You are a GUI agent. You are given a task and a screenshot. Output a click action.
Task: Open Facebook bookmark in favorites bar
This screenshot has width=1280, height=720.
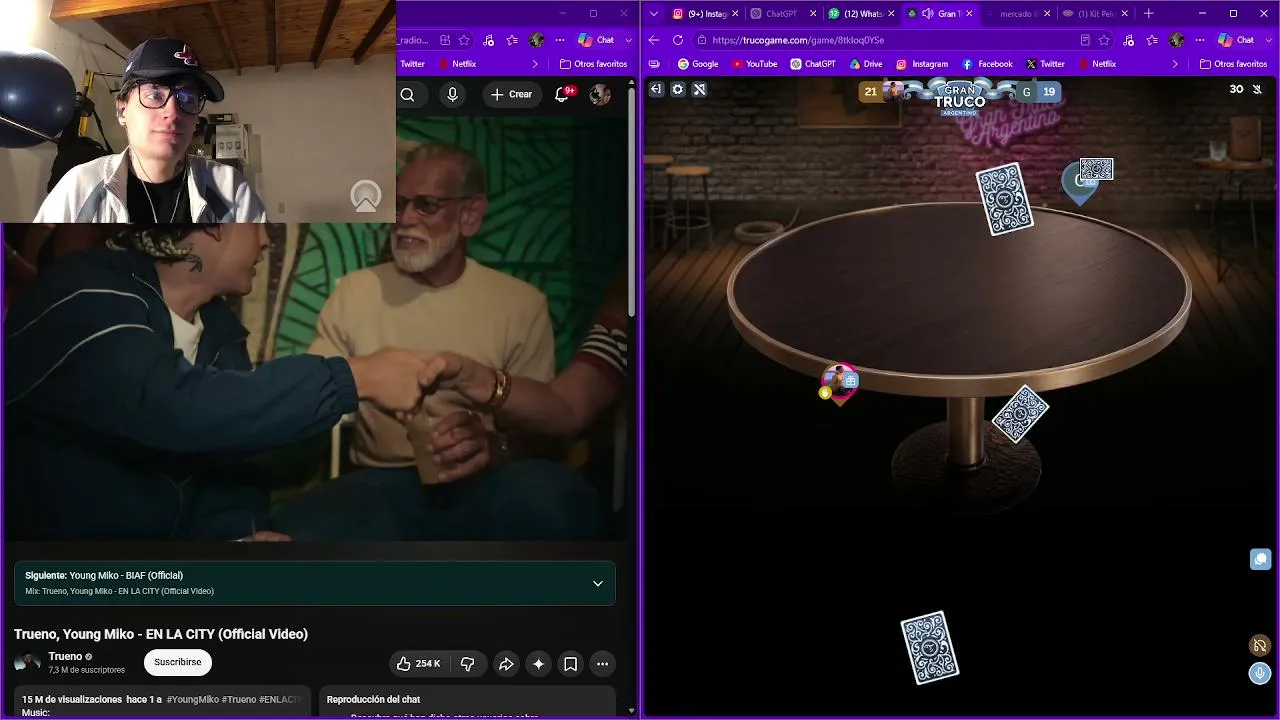988,64
